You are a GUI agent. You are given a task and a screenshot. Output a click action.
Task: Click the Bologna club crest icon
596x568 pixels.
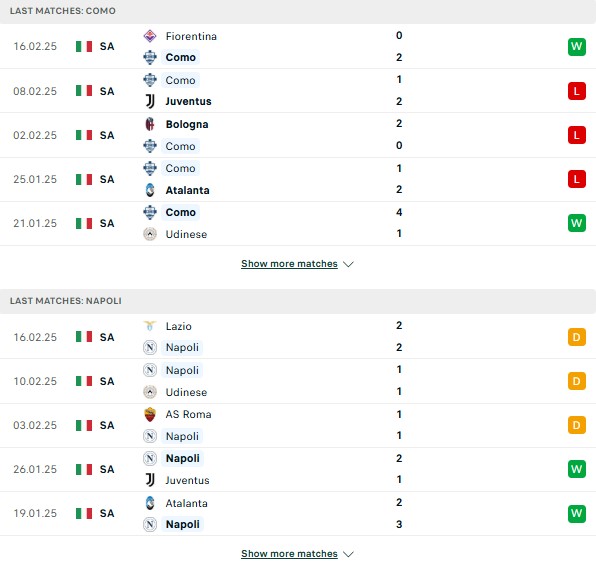tap(150, 124)
